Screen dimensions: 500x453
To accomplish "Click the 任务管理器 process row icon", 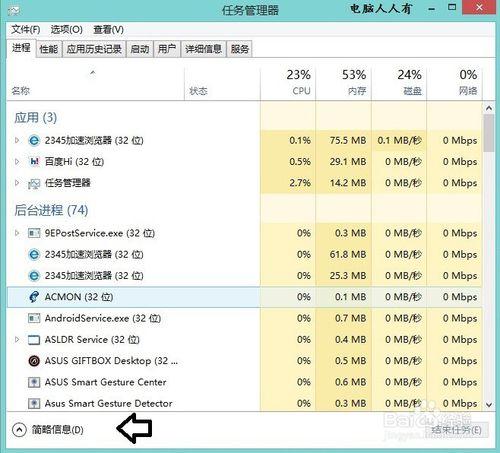I will (x=34, y=183).
